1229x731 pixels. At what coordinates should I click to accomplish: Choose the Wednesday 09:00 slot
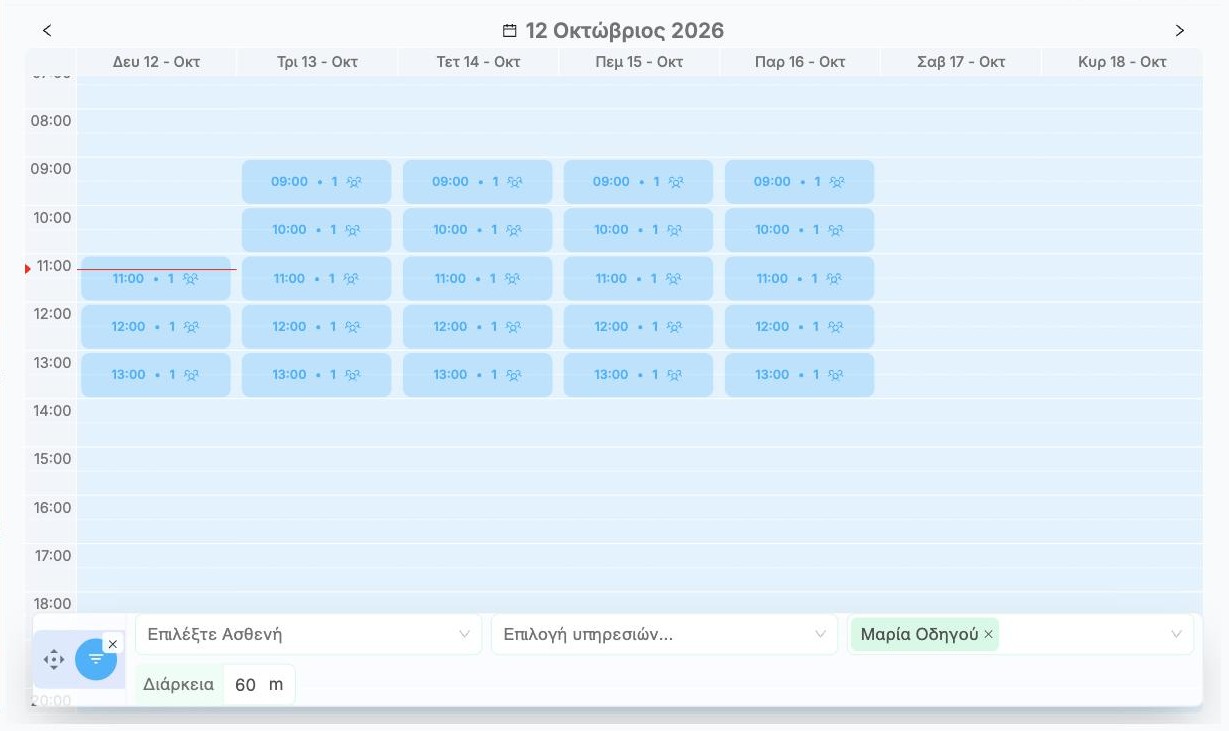(478, 182)
